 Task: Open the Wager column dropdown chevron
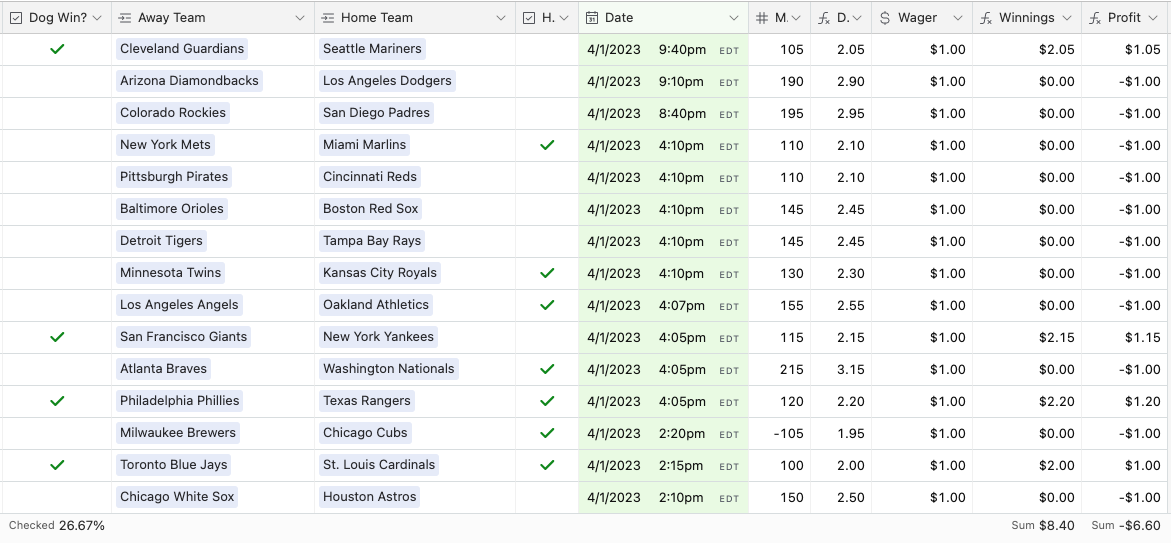pos(958,18)
